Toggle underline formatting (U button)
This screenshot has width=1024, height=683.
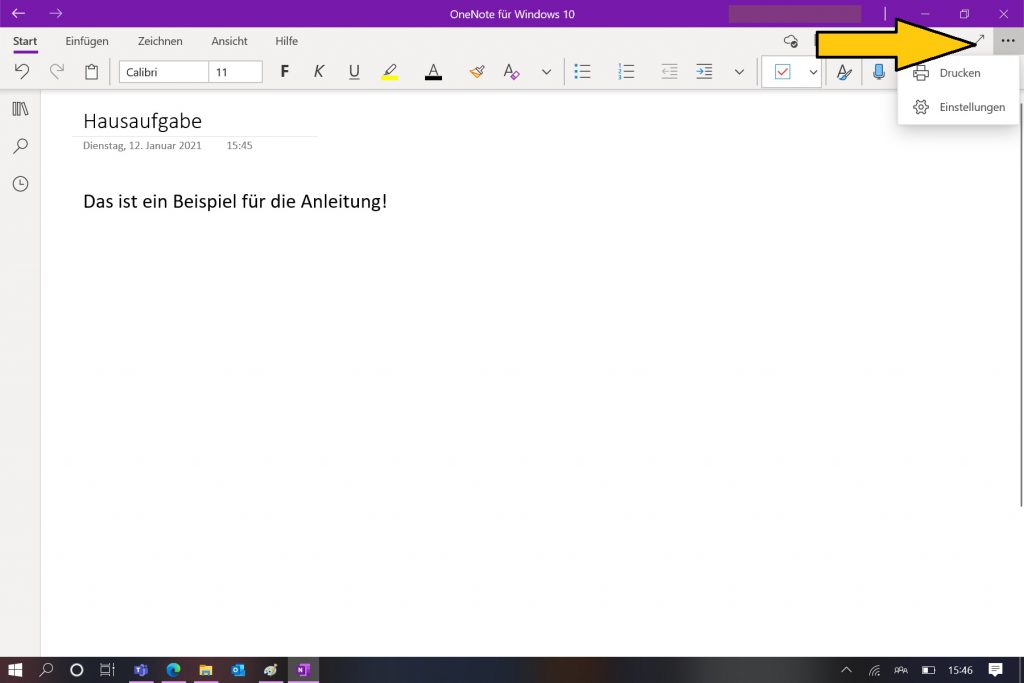[354, 72]
